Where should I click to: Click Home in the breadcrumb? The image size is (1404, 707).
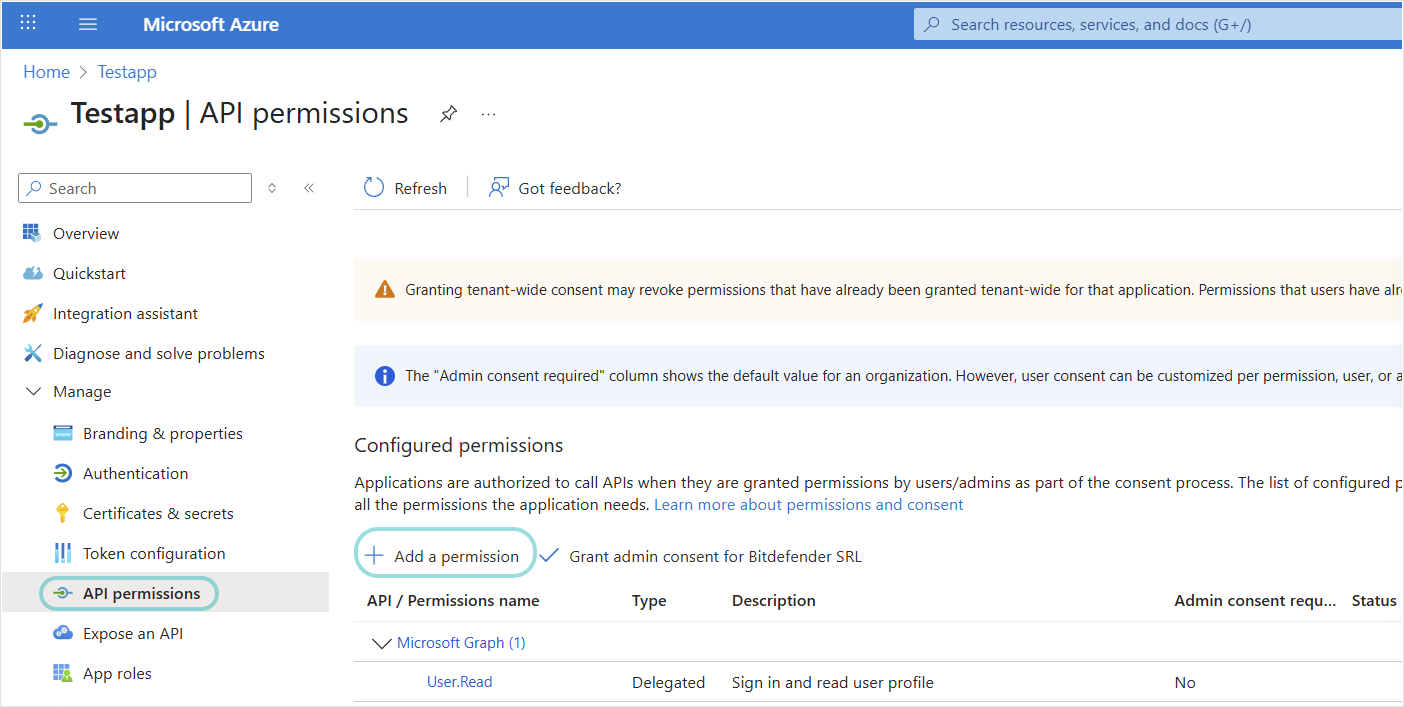[46, 72]
